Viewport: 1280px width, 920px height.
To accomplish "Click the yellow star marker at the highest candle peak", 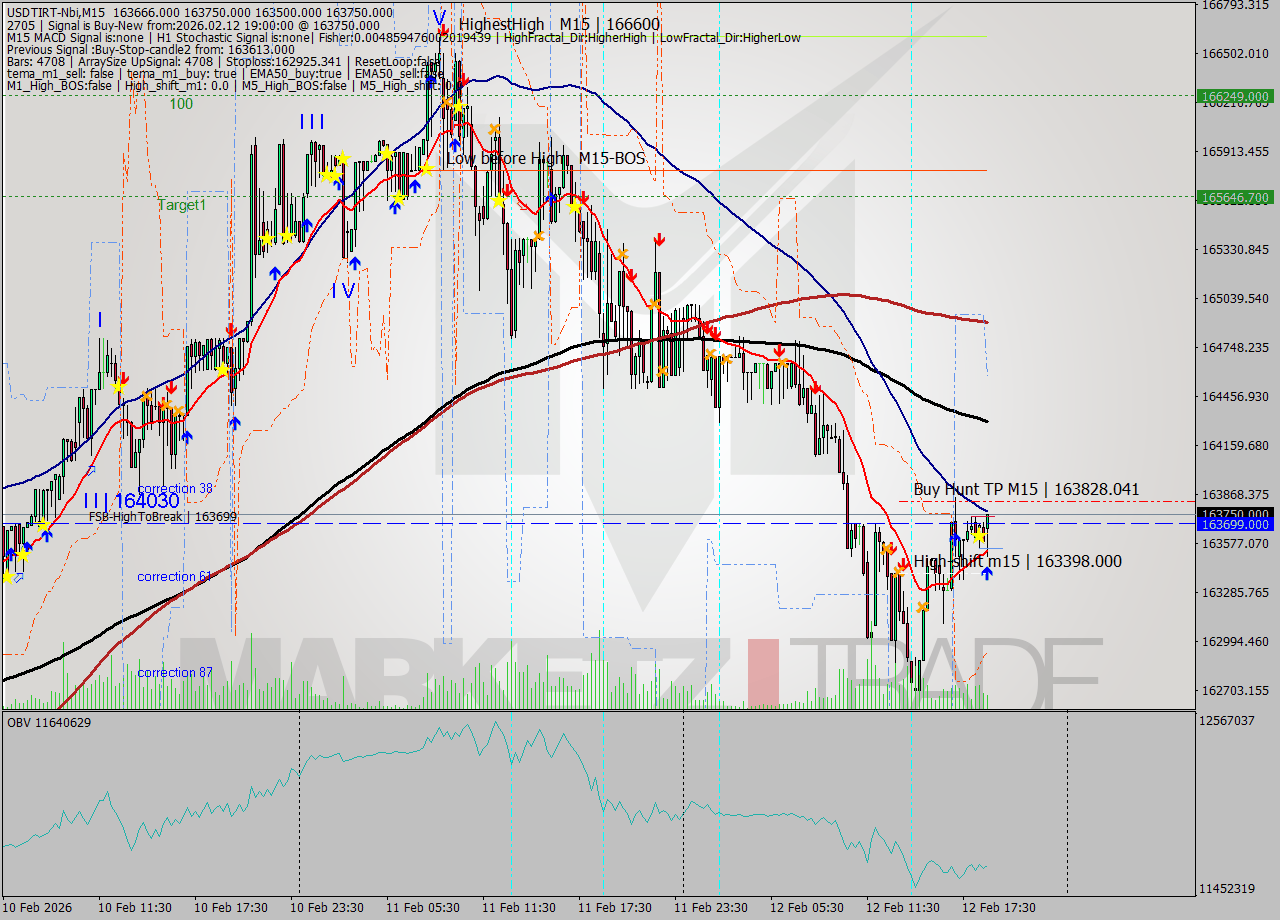I will [x=459, y=106].
